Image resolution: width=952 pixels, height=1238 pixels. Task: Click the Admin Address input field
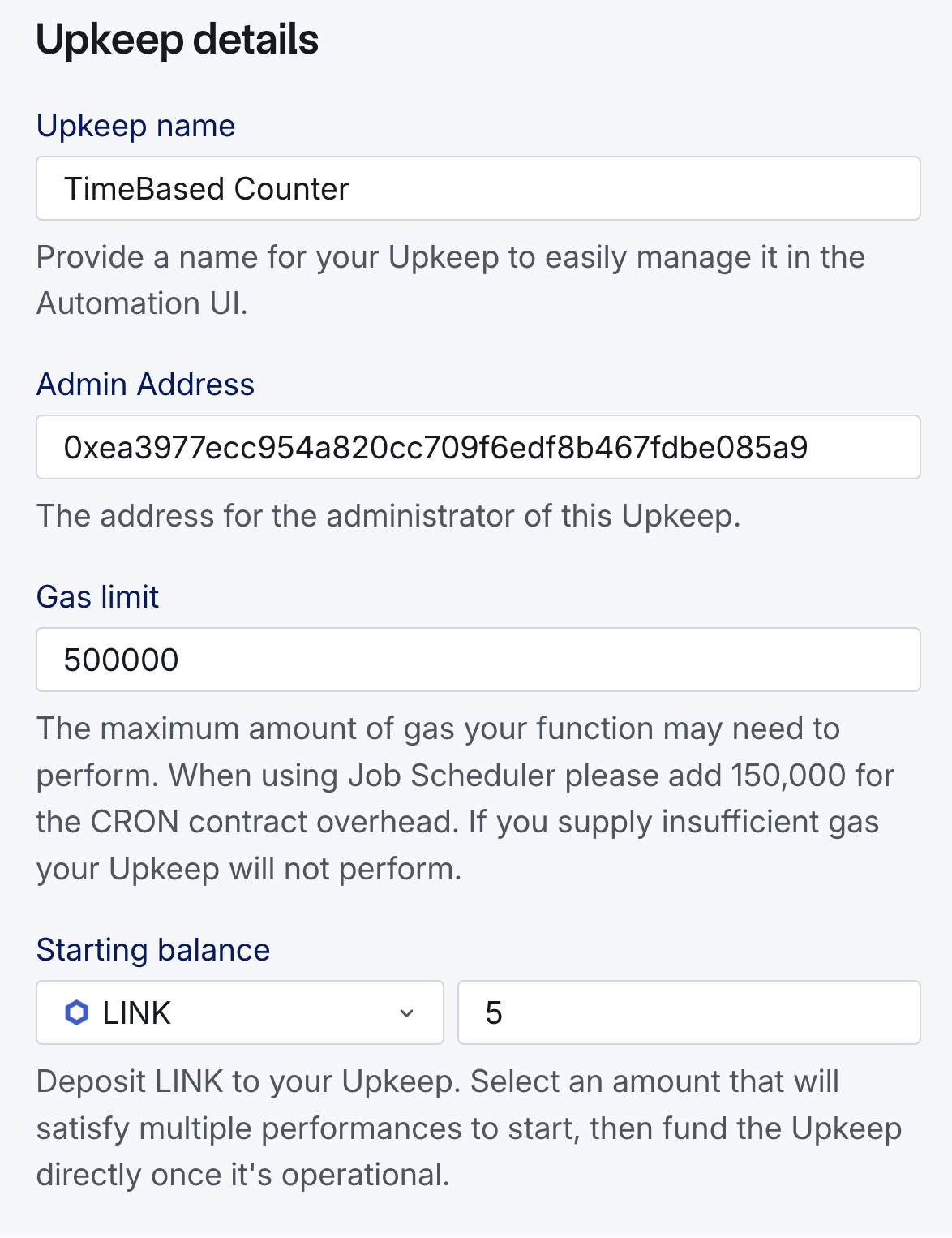point(478,447)
